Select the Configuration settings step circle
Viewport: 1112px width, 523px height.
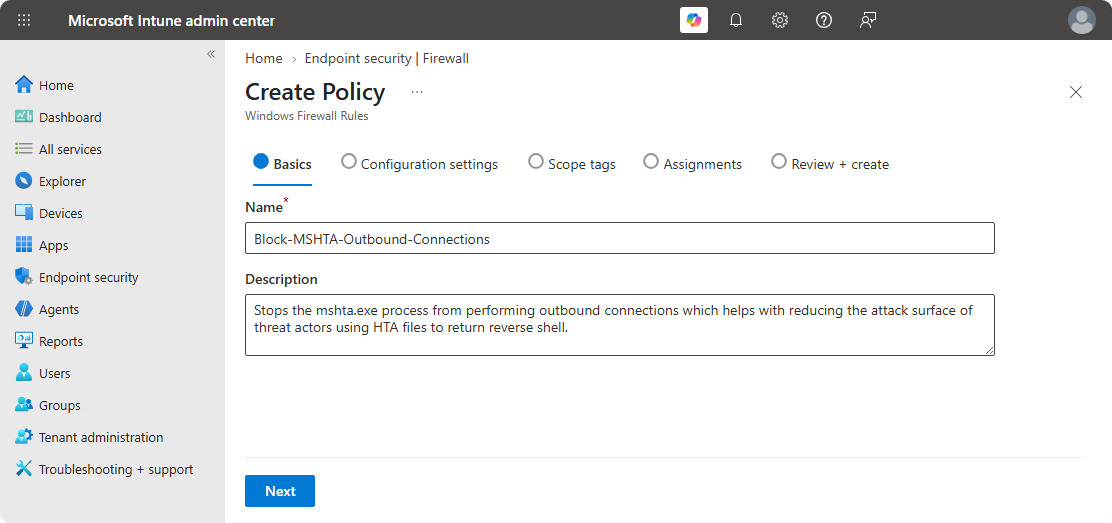tap(348, 161)
